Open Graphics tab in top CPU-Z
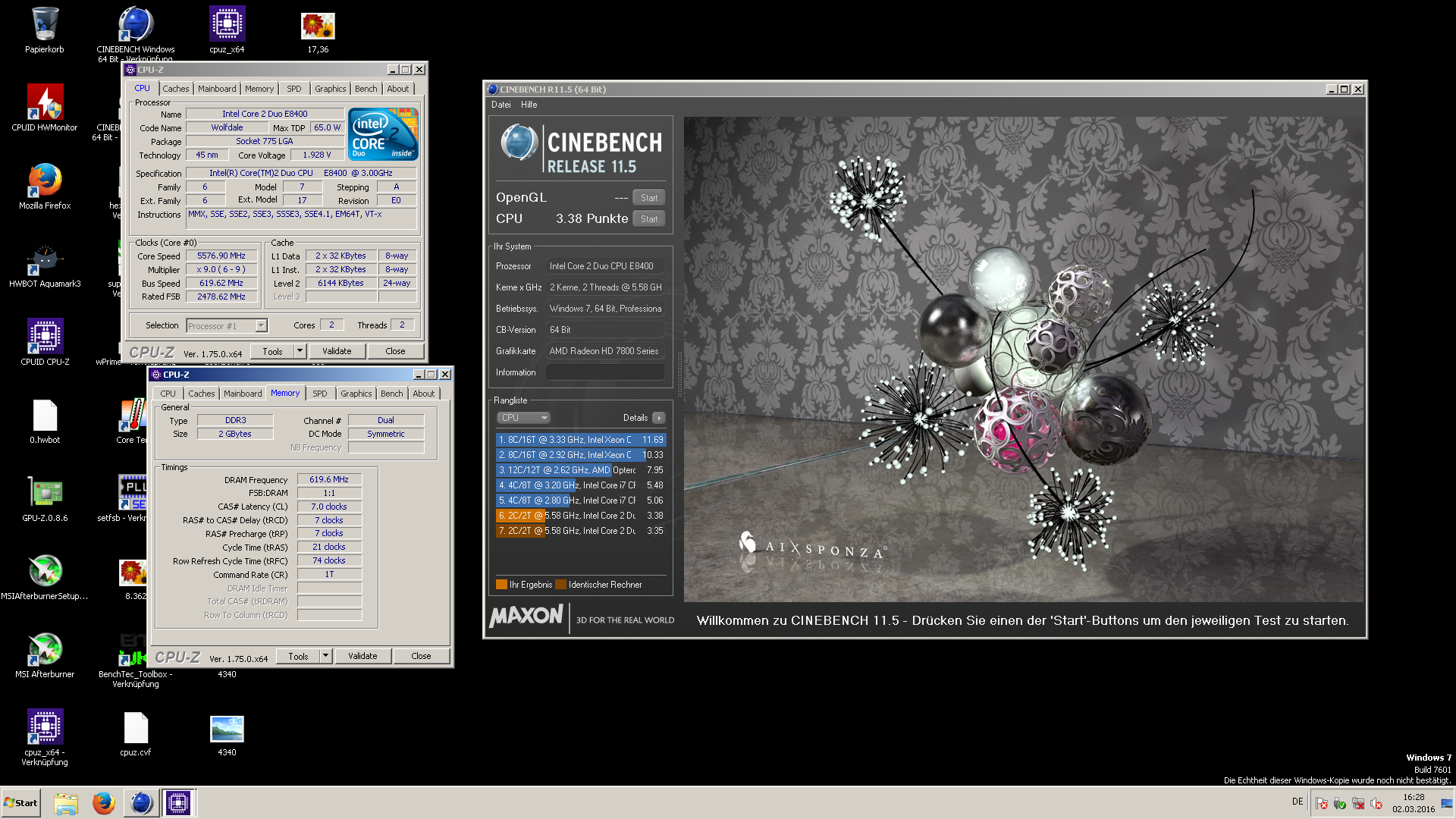 click(331, 89)
